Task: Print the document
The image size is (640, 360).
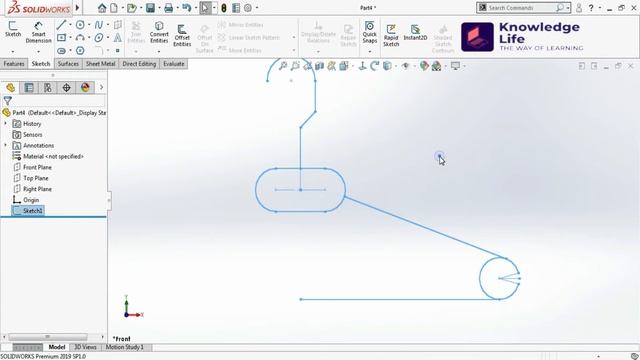Action: pyautogui.click(x=168, y=8)
